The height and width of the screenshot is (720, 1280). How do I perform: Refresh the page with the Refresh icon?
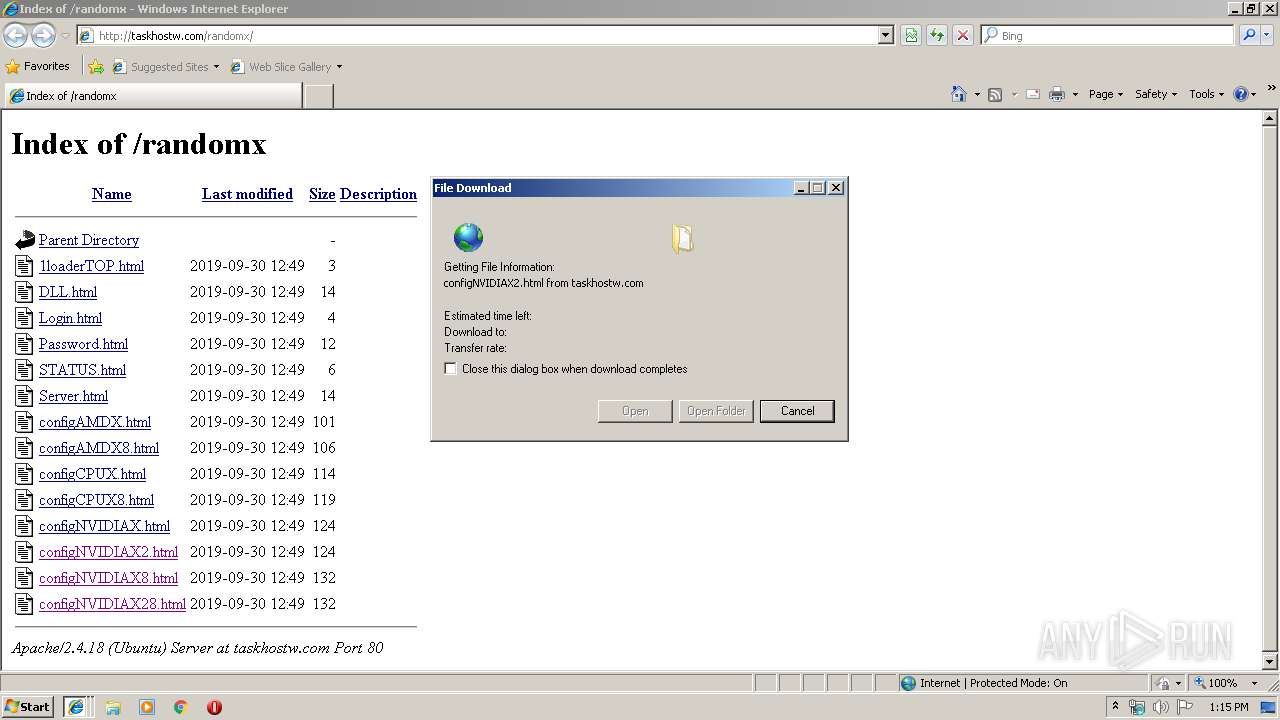click(937, 35)
